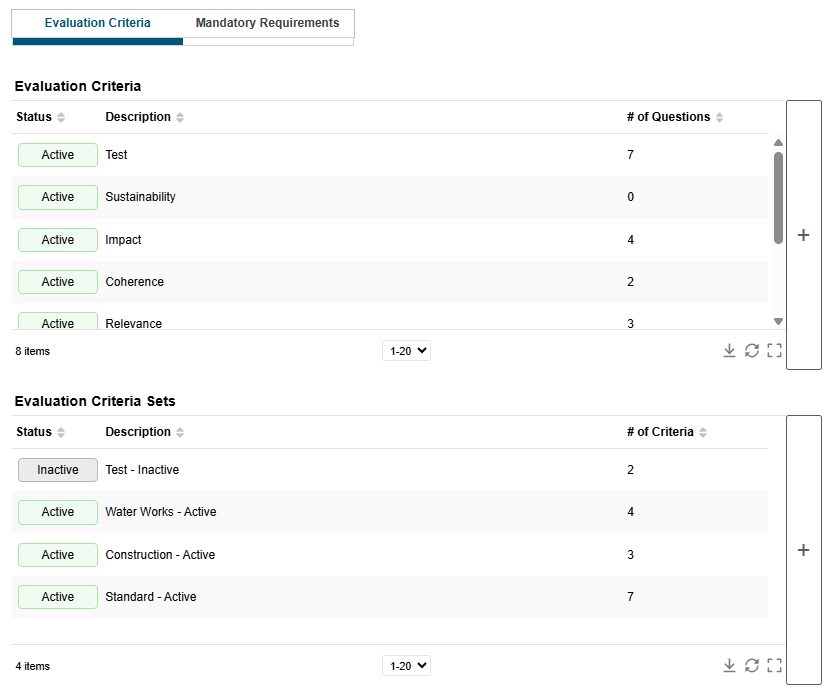Toggle the Active status of Impact
Viewport: 829px width, 696px height.
point(58,240)
